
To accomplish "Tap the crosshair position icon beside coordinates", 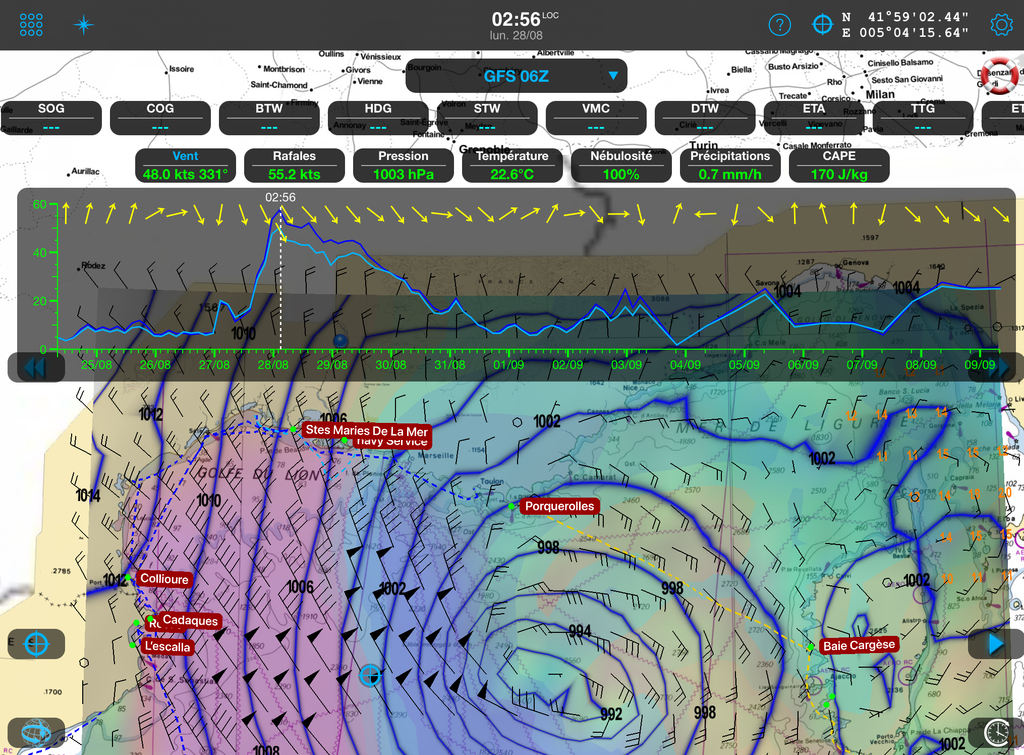I will click(822, 25).
